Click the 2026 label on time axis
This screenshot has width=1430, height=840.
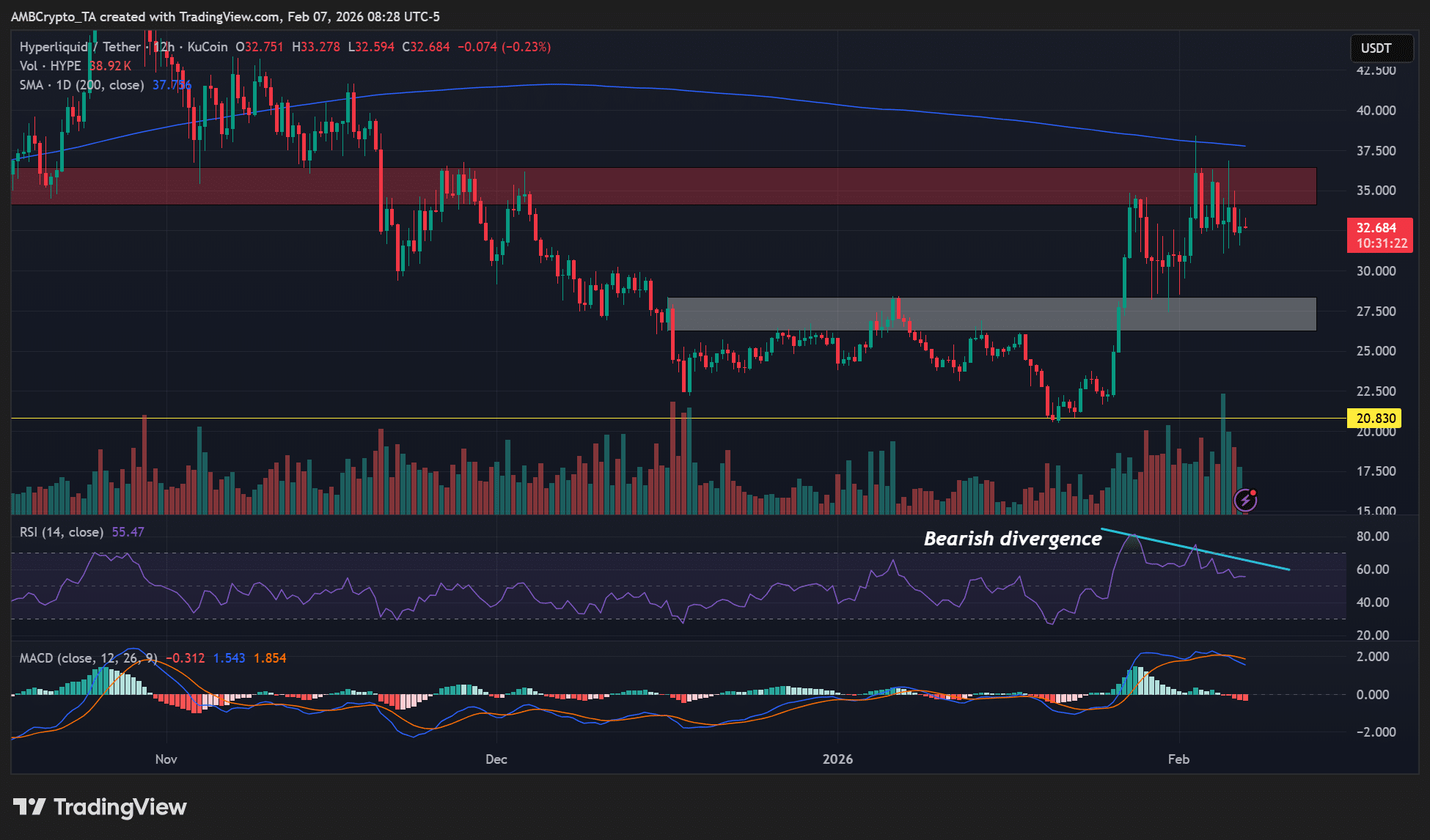[x=837, y=759]
